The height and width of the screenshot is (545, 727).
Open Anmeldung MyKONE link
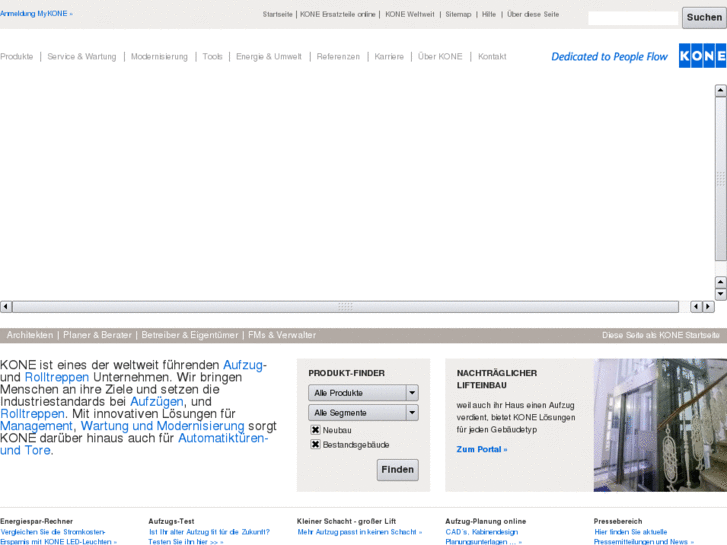pos(36,13)
